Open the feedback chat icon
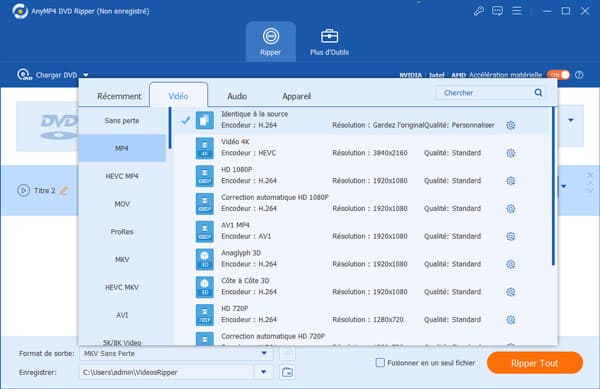This screenshot has height=389, width=600. (497, 11)
